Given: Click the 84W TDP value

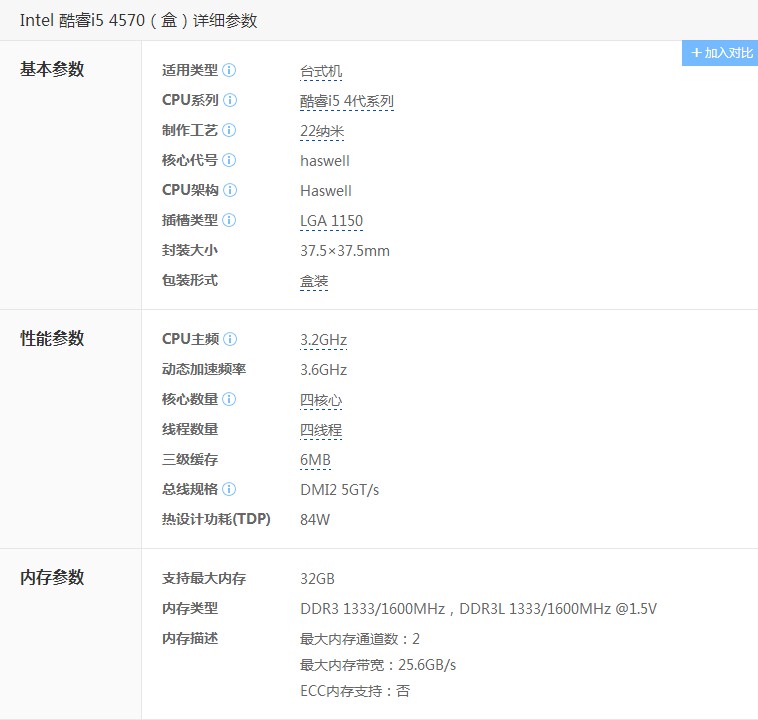Looking at the screenshot, I should (315, 520).
